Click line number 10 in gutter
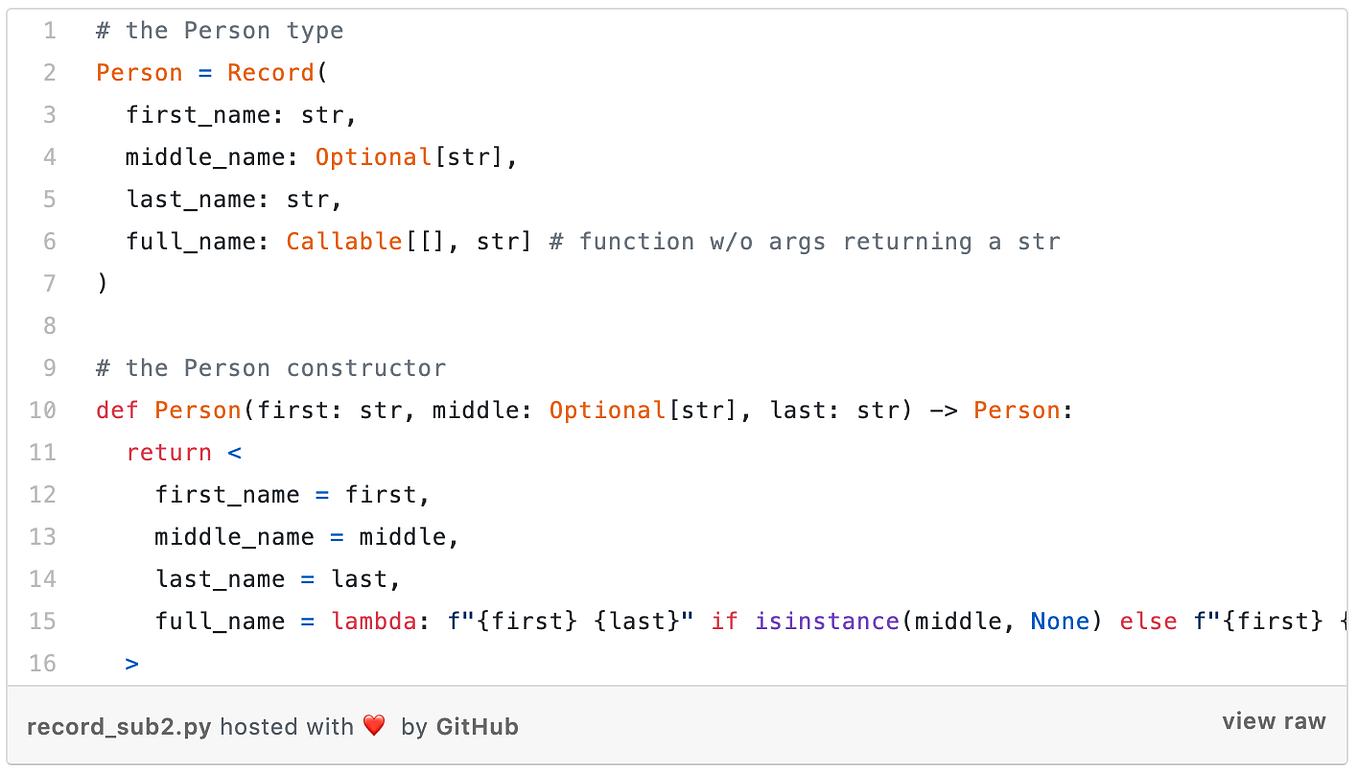 coord(43,410)
